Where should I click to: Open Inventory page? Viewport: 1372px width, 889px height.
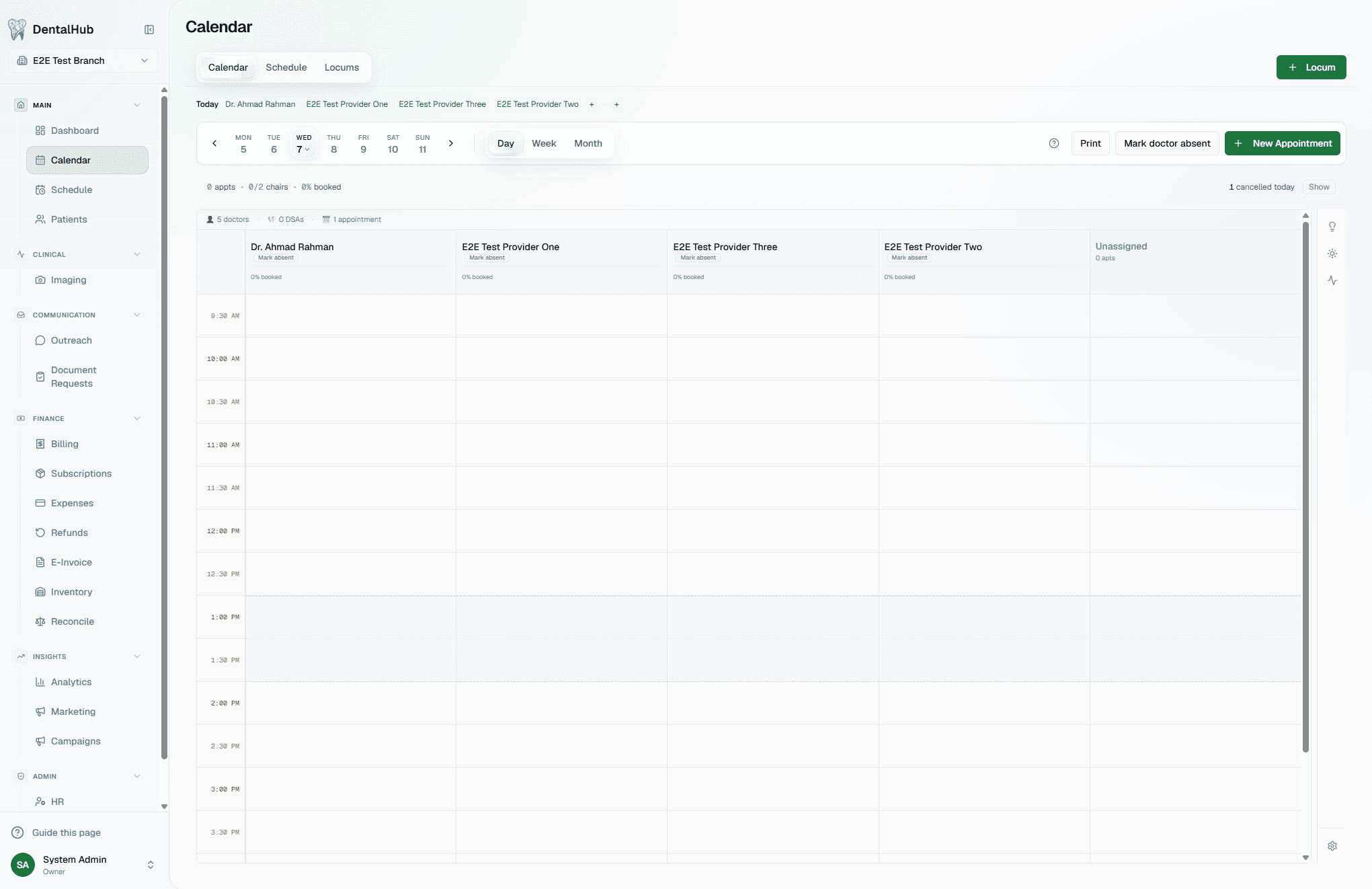pos(87,592)
